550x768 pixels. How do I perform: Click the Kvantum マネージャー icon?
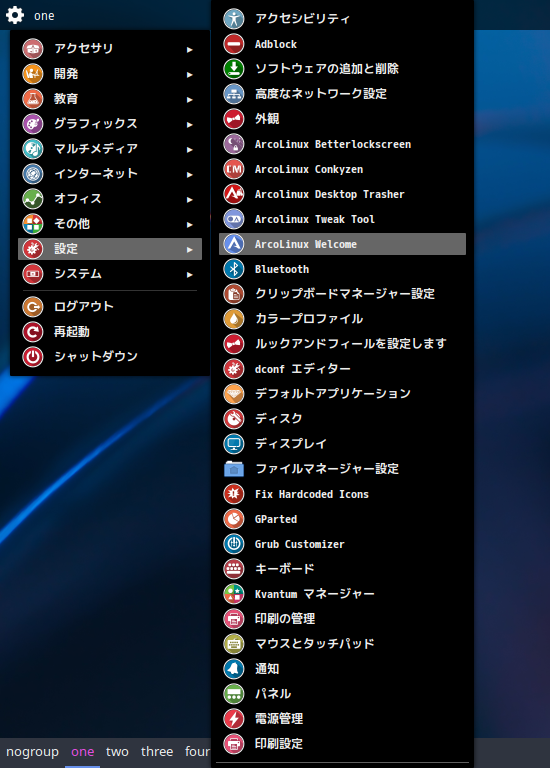pyautogui.click(x=234, y=594)
